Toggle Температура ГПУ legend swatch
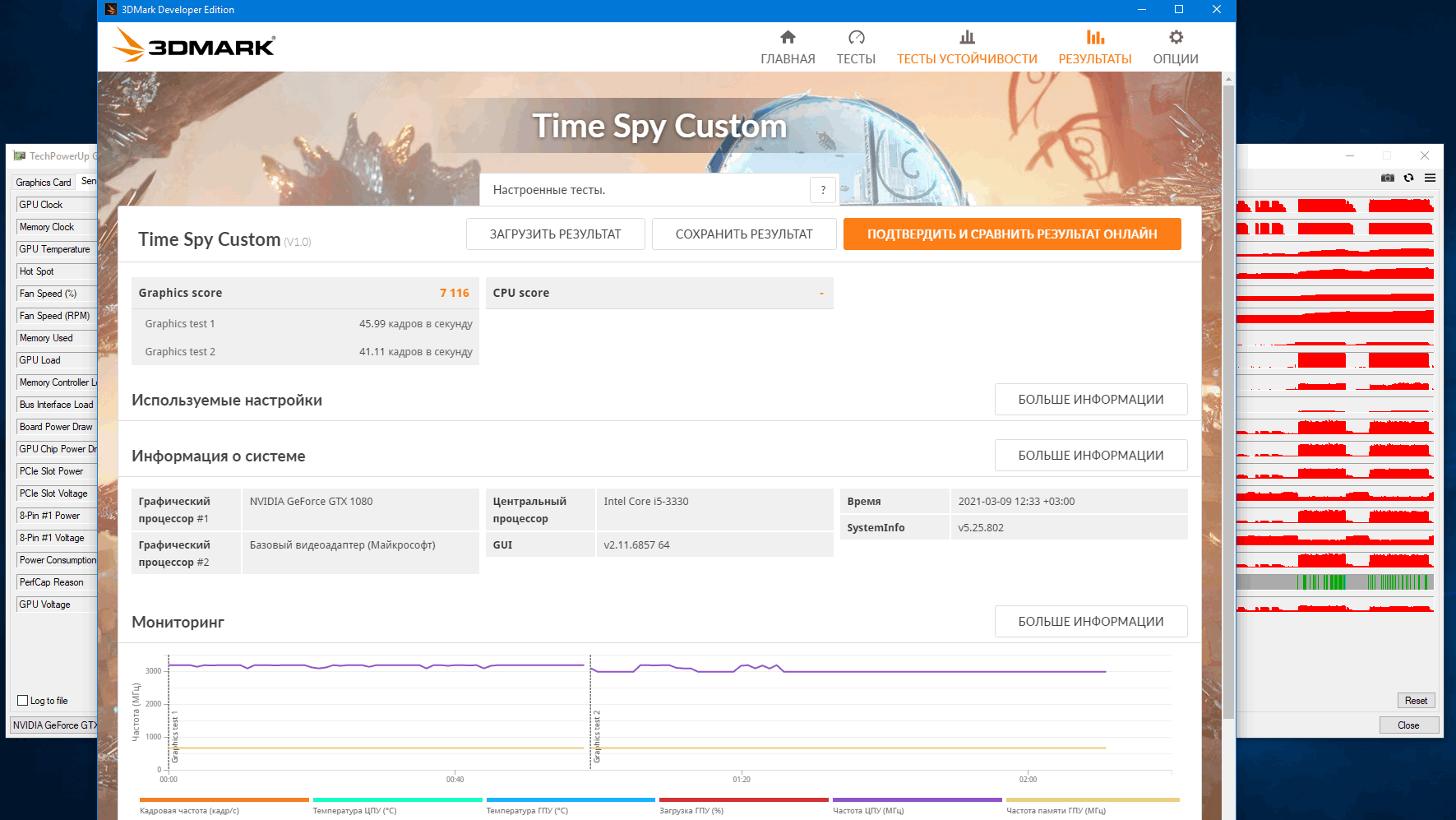1456x820 pixels. pyautogui.click(x=571, y=799)
